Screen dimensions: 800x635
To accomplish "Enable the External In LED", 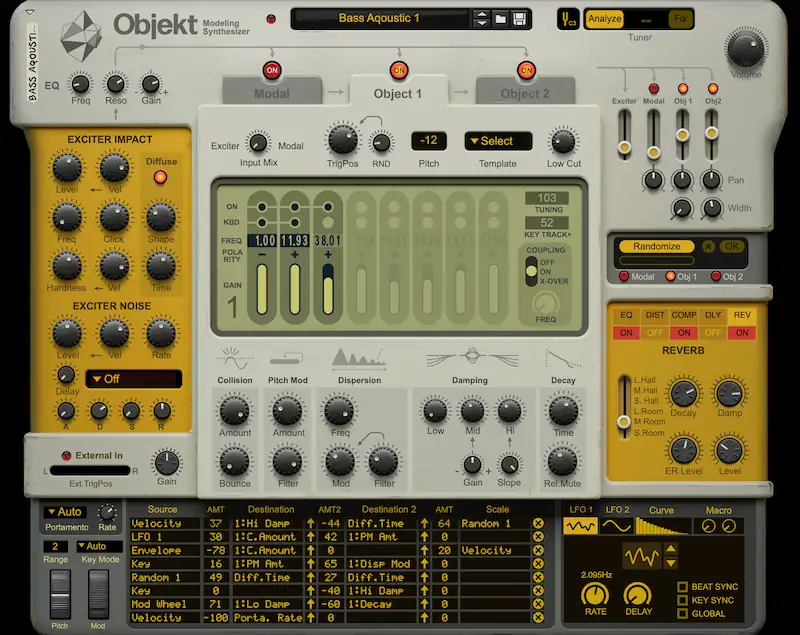I will (66, 455).
